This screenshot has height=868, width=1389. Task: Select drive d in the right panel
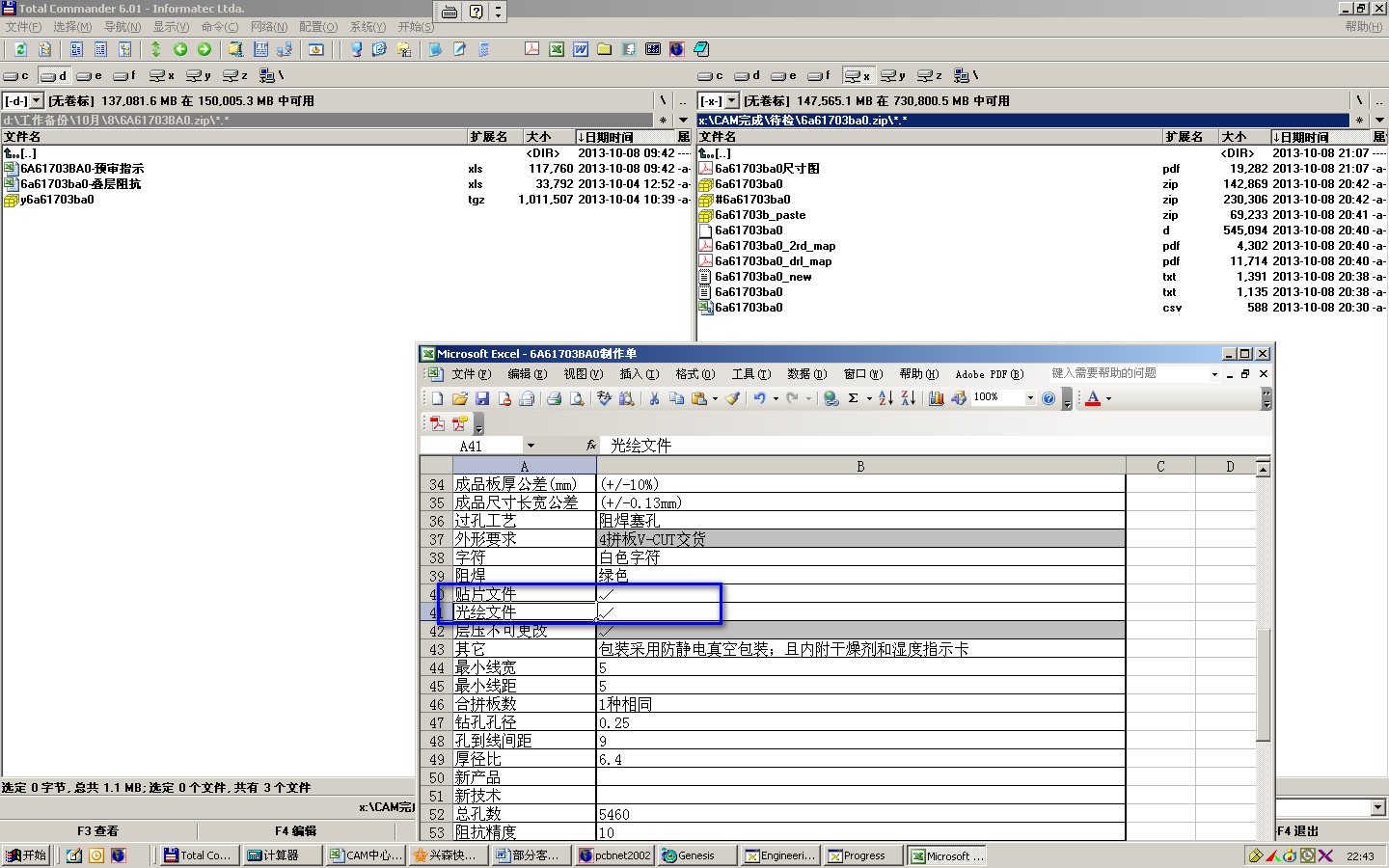coord(748,75)
